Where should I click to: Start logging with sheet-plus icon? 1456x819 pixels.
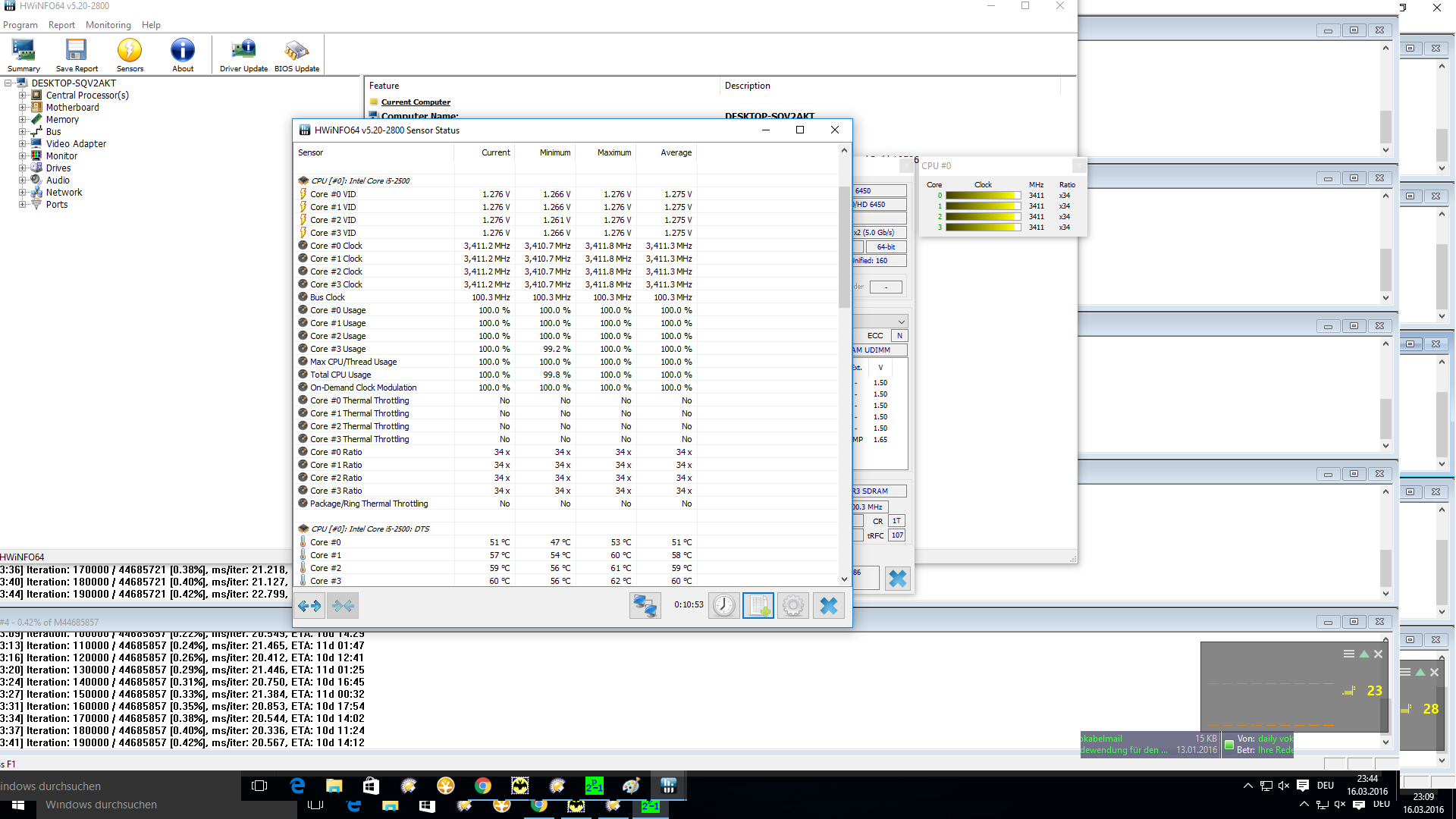(758, 605)
